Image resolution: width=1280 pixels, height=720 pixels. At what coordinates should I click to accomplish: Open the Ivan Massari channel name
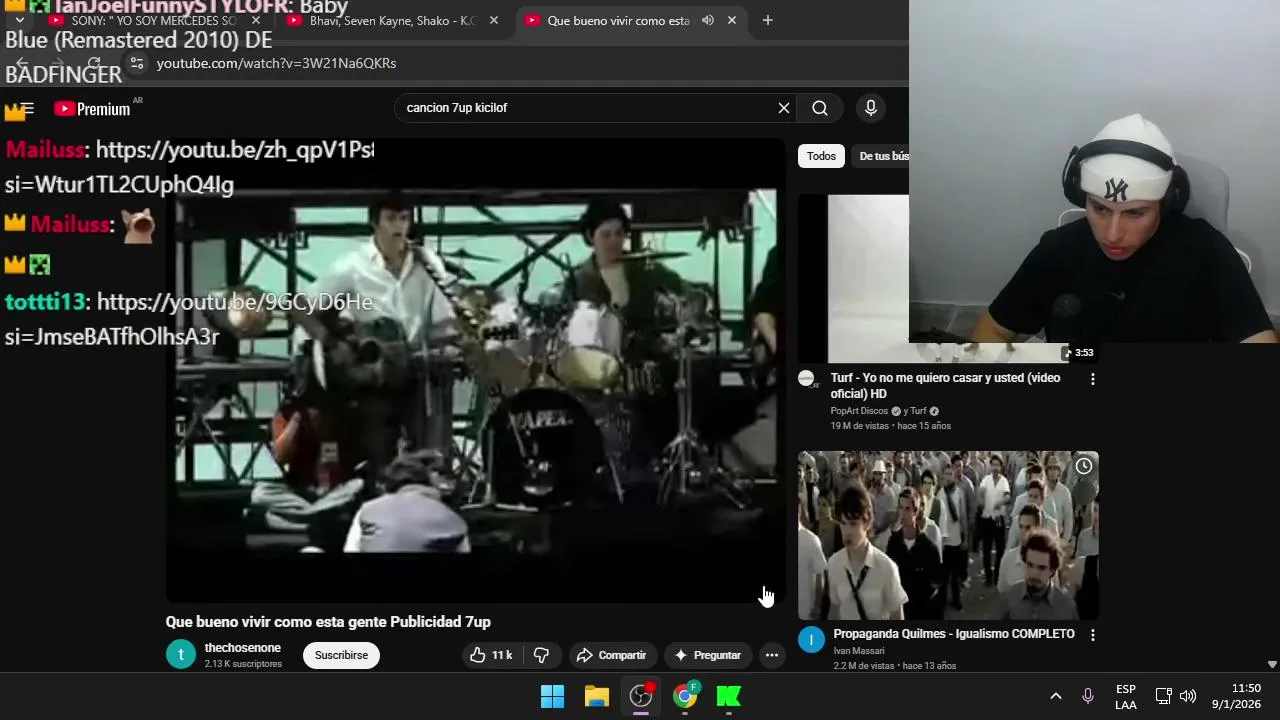(859, 651)
